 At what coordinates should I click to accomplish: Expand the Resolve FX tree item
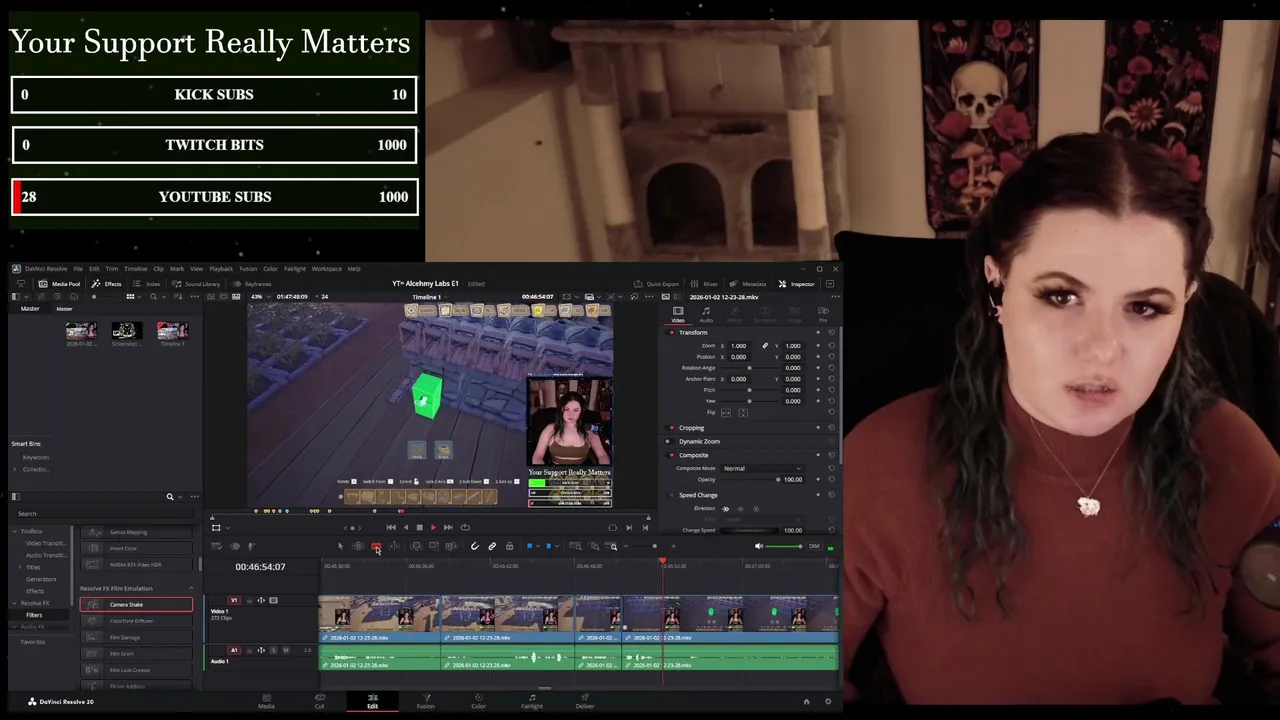(15, 603)
